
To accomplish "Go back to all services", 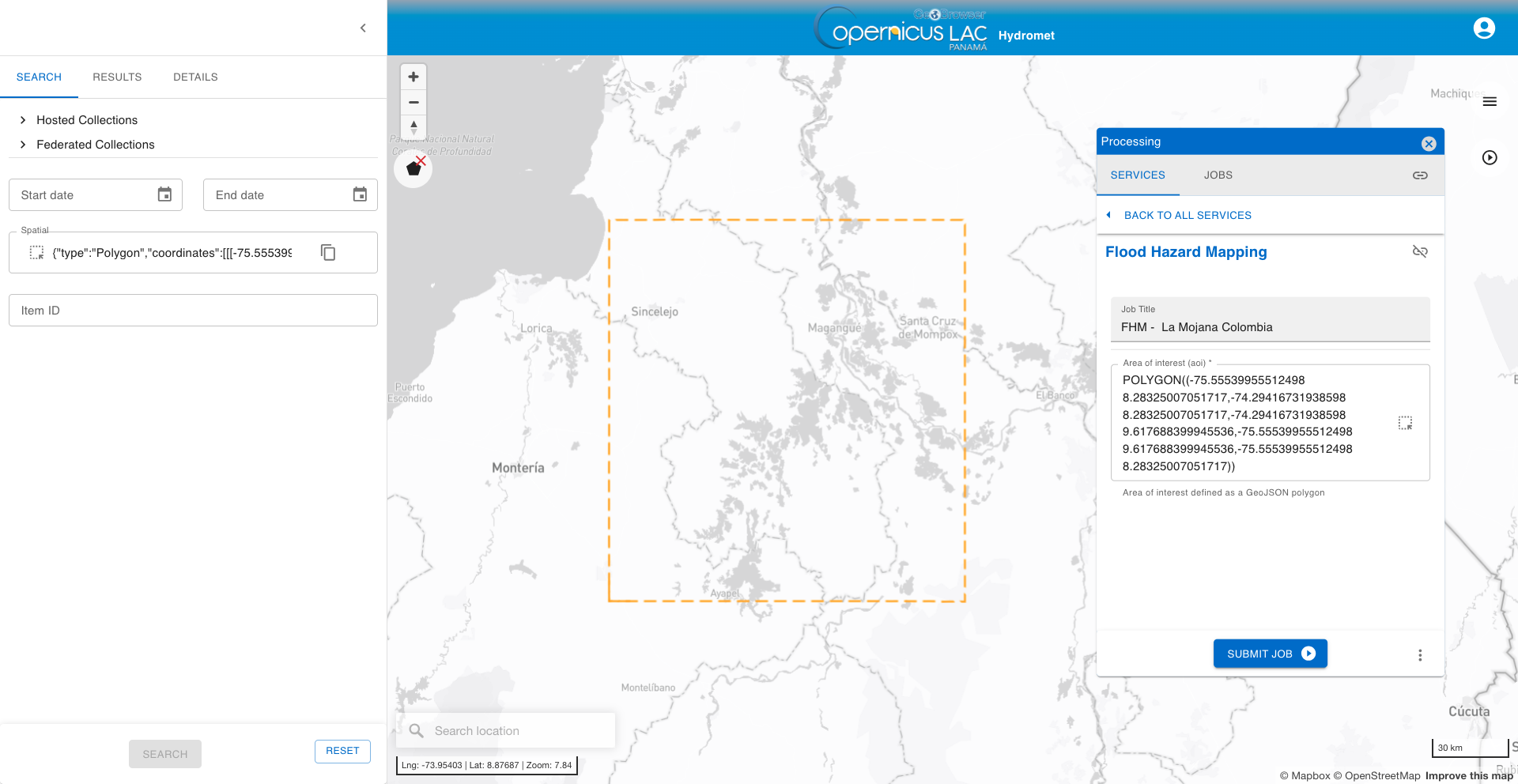I will pos(1188,215).
